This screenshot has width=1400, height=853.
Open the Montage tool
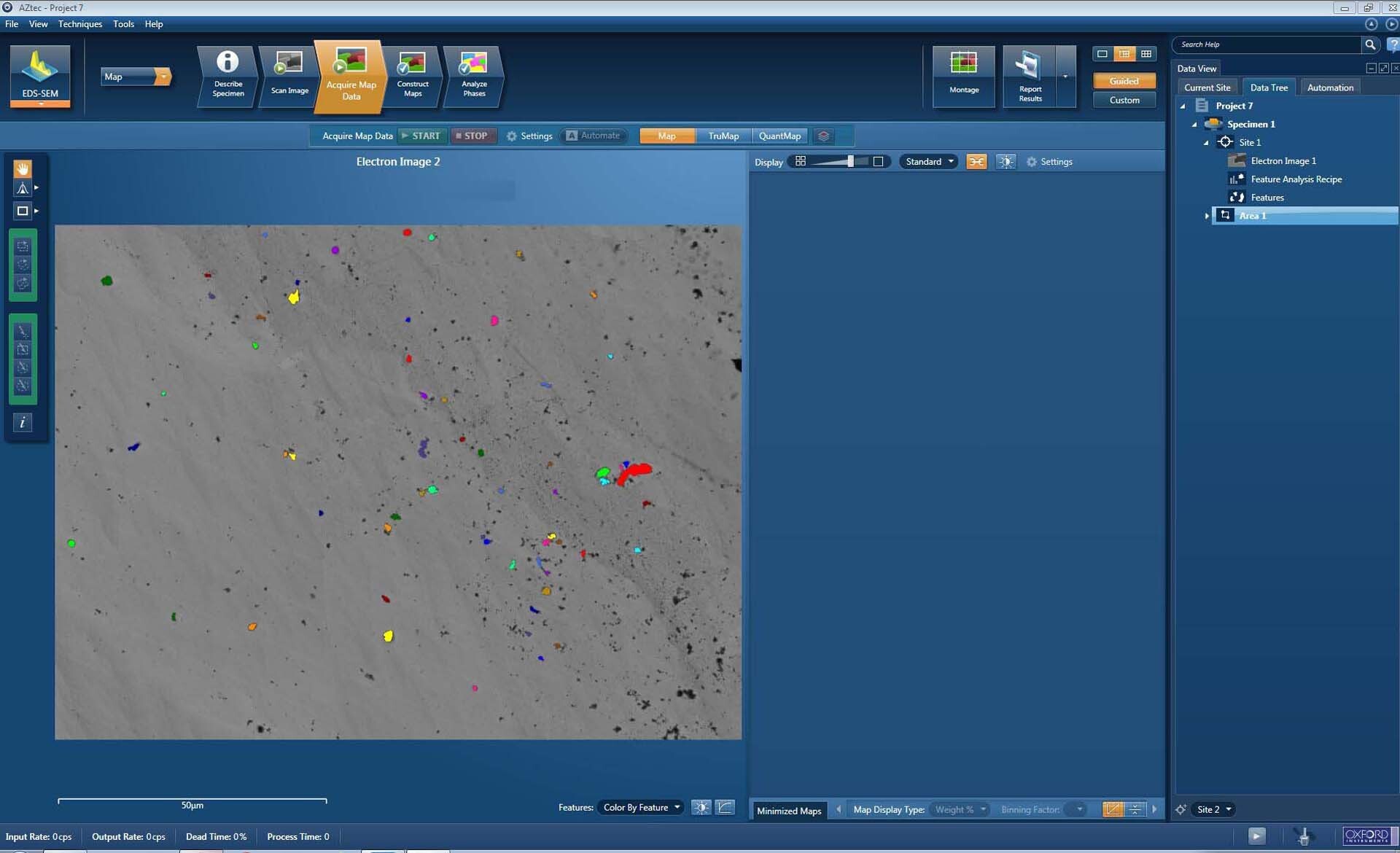pyautogui.click(x=964, y=77)
